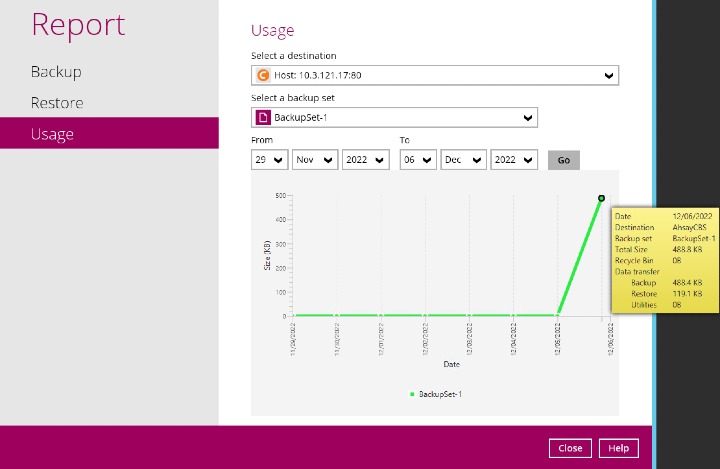The image size is (720, 469).
Task: Switch to the Restore report section
Action: tap(57, 103)
